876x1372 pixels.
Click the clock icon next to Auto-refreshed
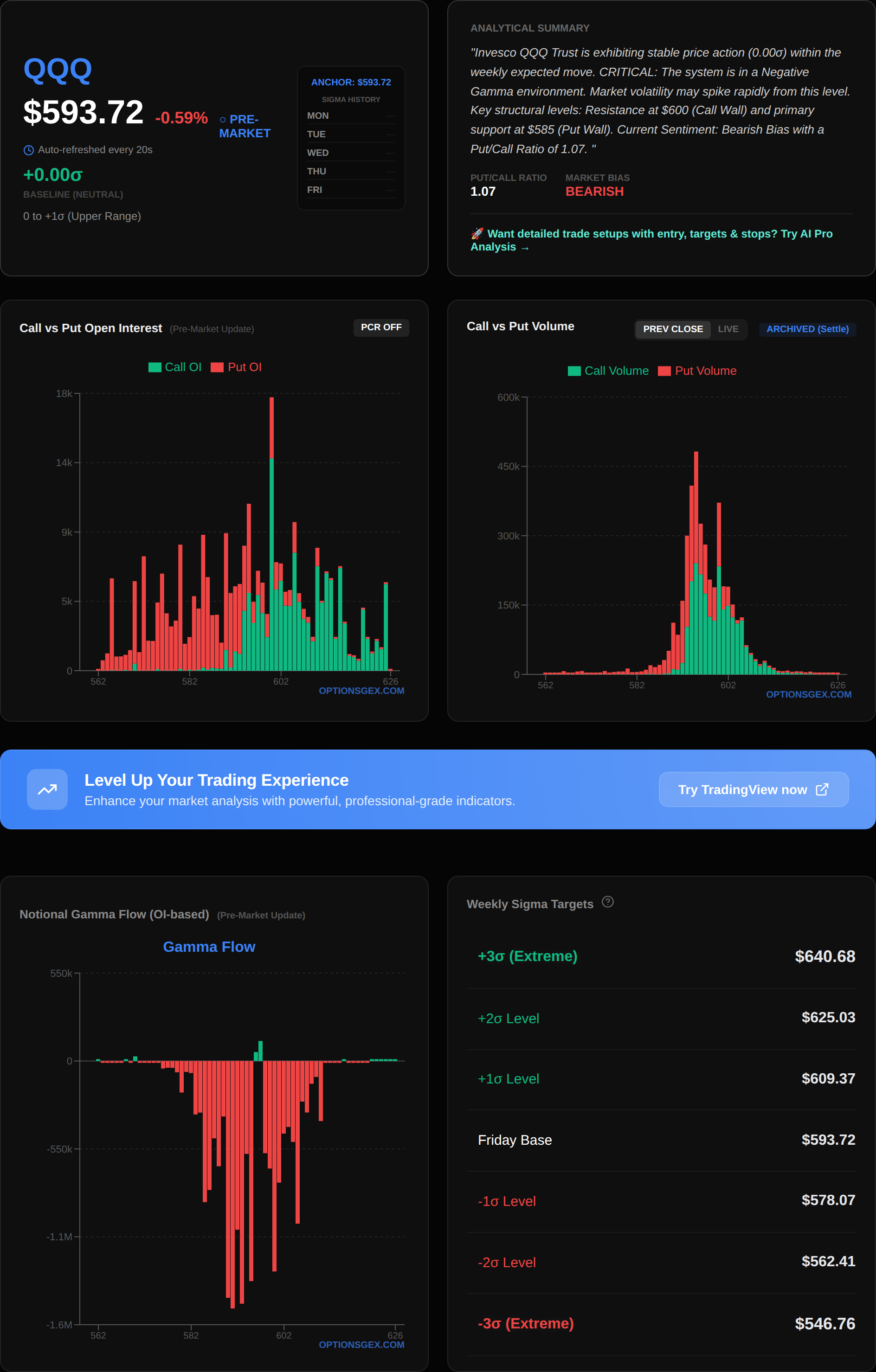click(x=28, y=150)
